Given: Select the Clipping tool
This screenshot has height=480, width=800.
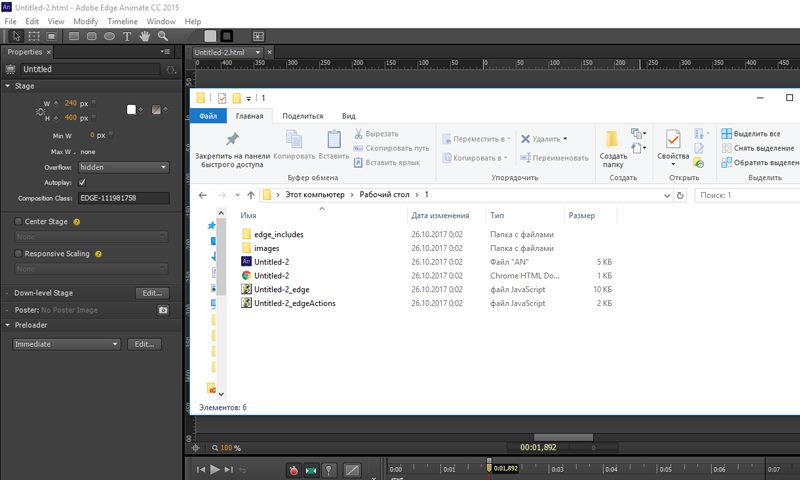Looking at the screenshot, I should tap(51, 36).
